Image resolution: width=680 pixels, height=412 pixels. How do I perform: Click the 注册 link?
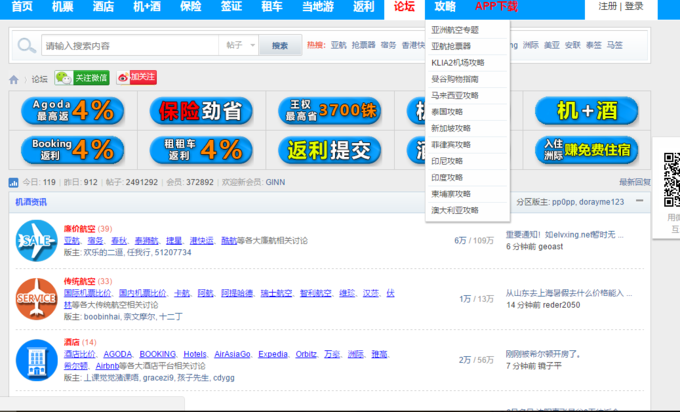tap(608, 7)
